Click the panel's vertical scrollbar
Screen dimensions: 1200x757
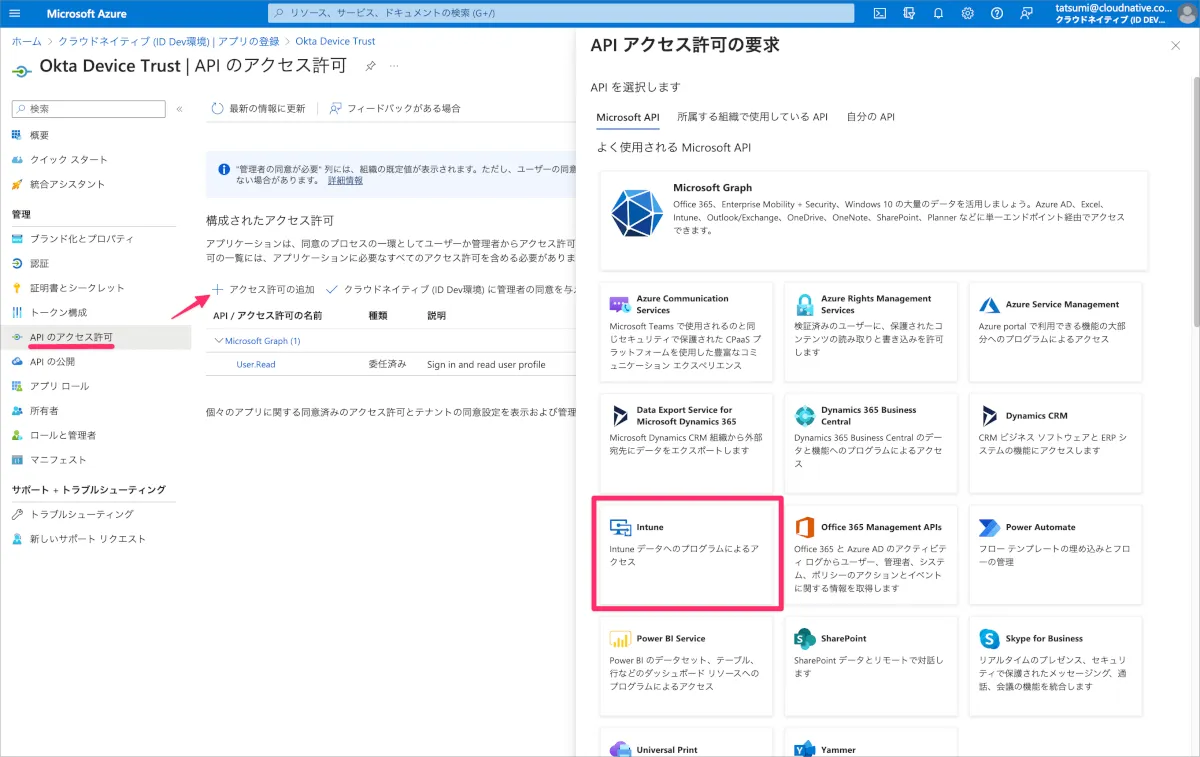[1195, 200]
